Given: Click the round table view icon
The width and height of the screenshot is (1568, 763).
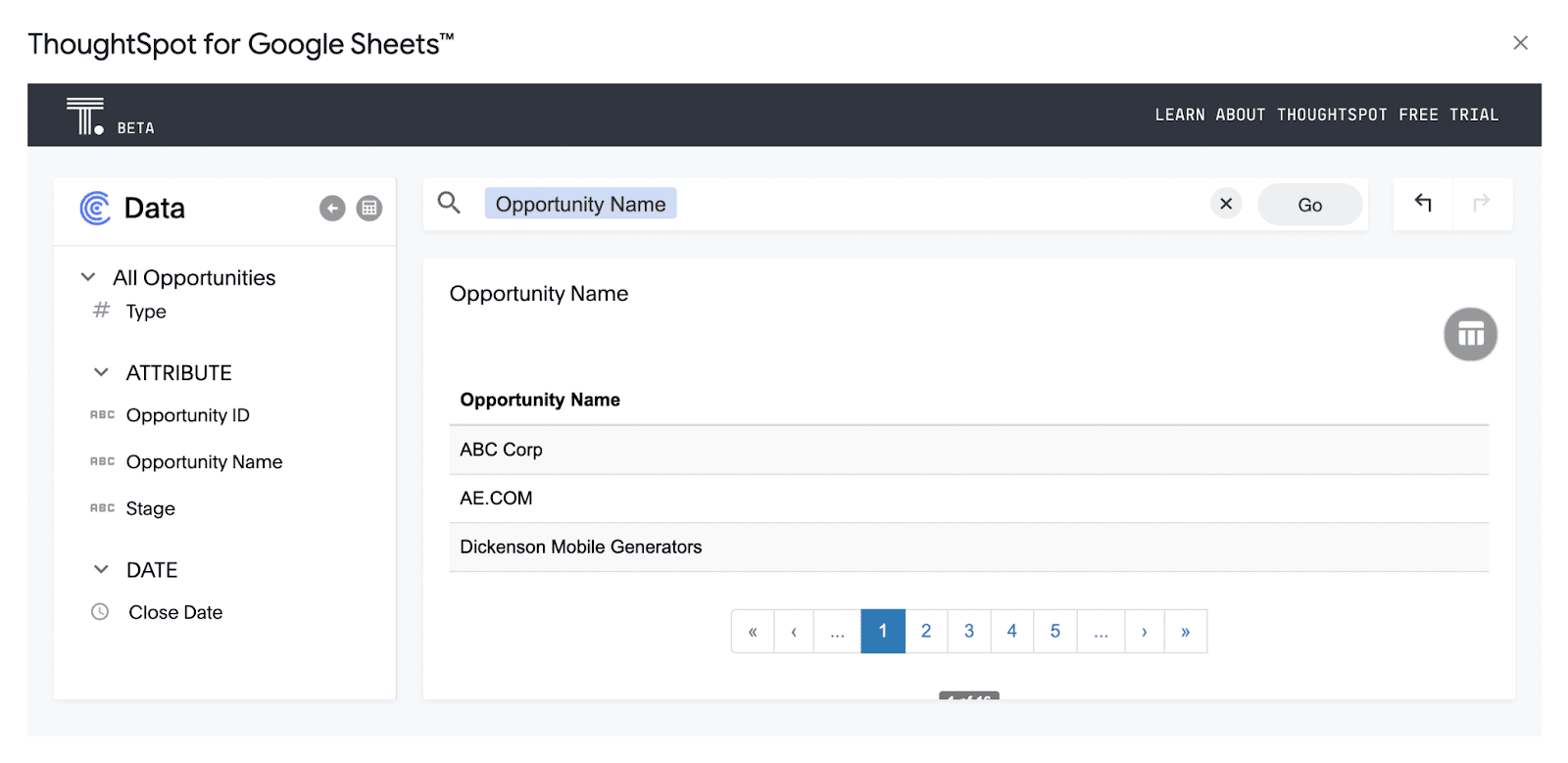Looking at the screenshot, I should [1470, 334].
